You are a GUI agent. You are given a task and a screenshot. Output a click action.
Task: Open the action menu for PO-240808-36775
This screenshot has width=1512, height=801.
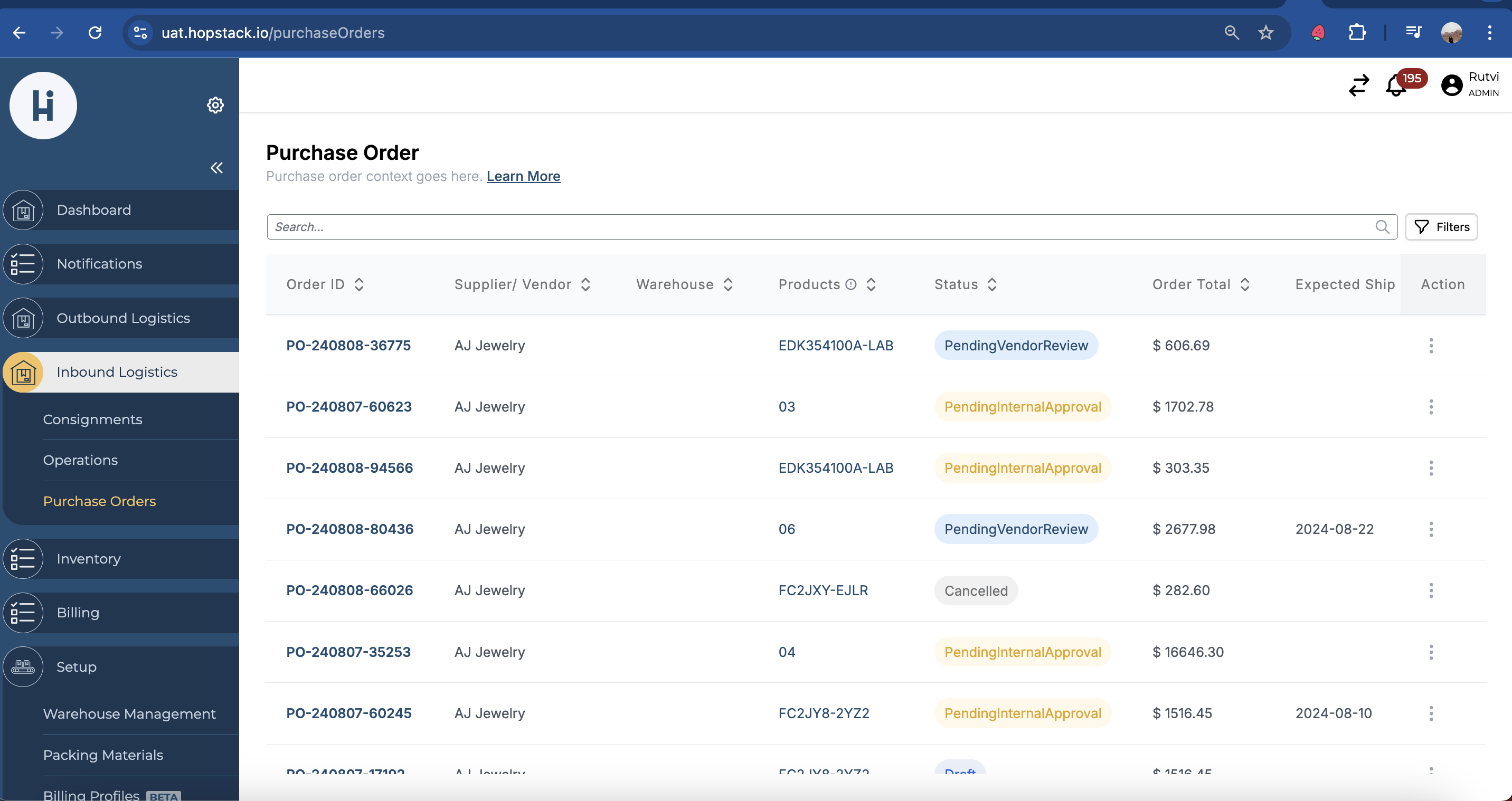coord(1431,346)
